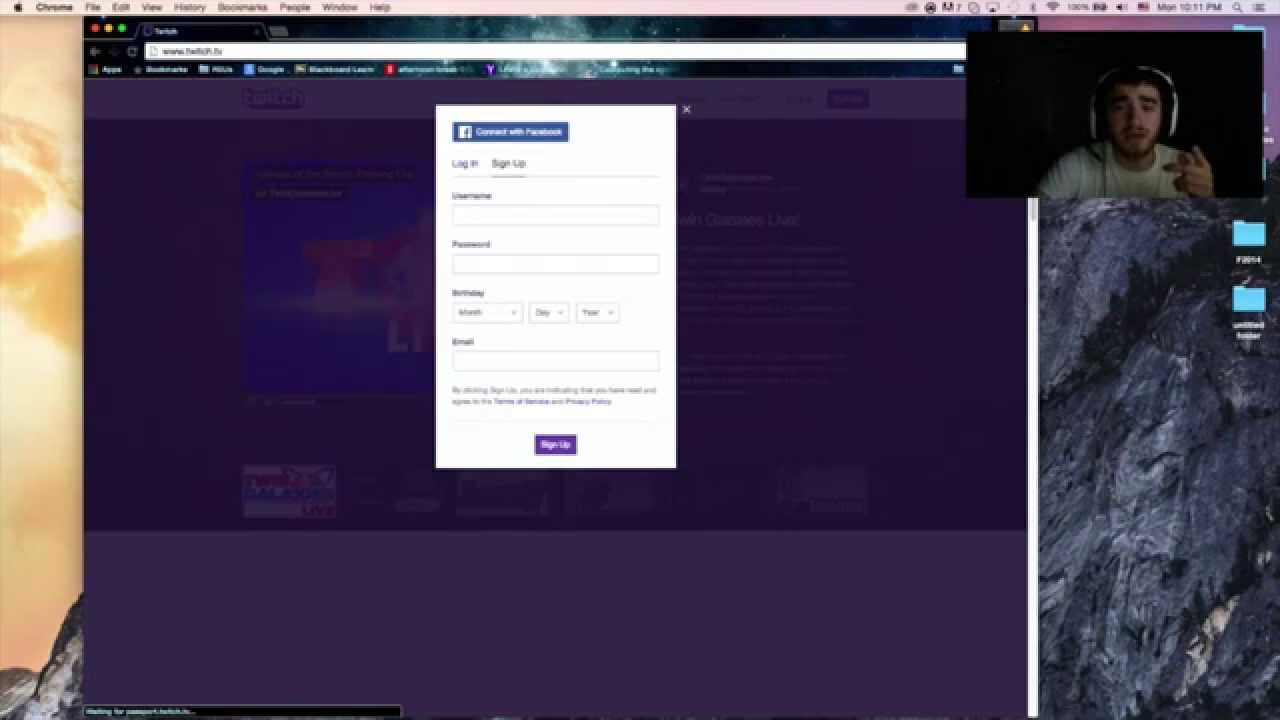Open the History menu

pos(190,7)
